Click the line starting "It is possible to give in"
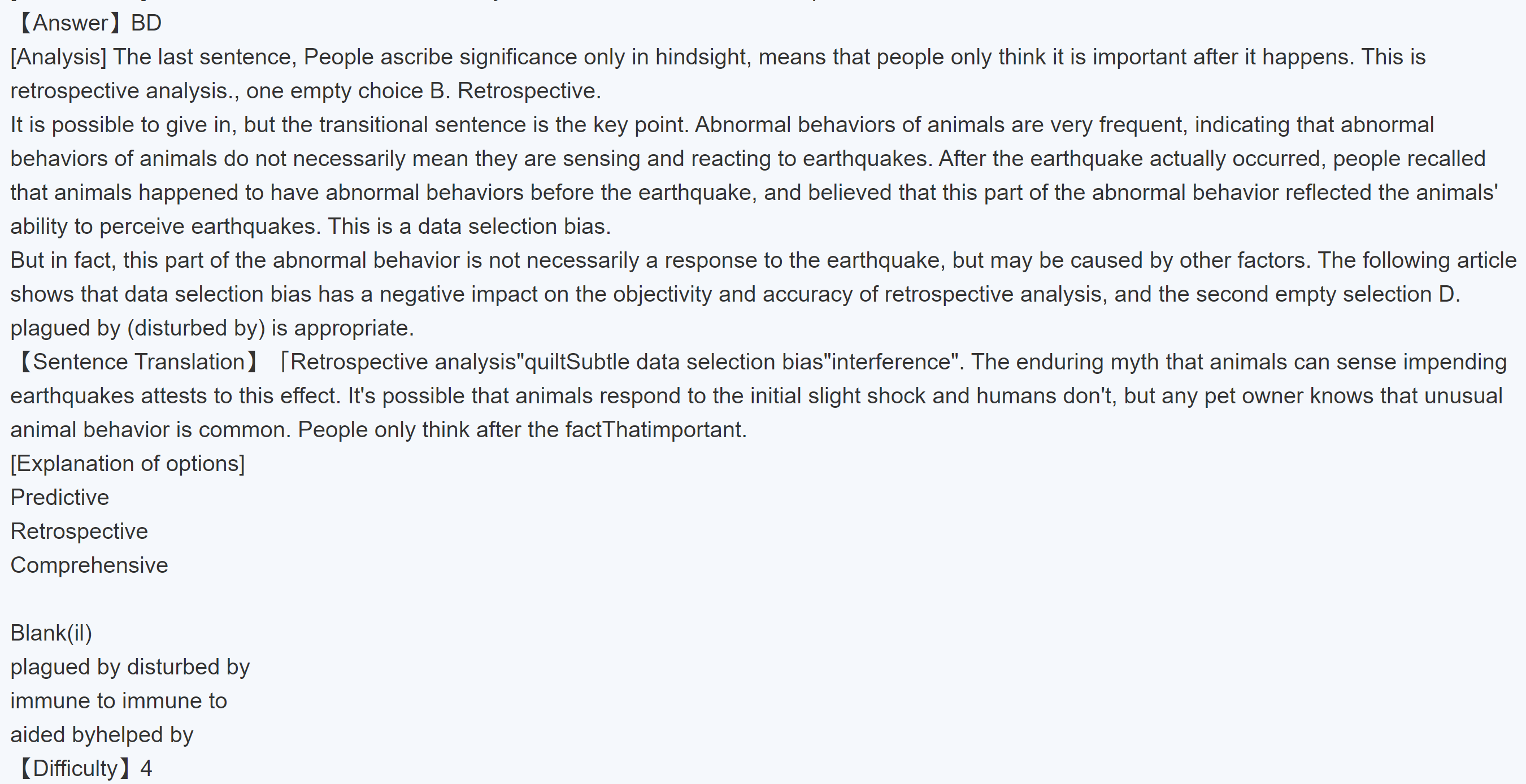The width and height of the screenshot is (1526, 784). click(721, 124)
